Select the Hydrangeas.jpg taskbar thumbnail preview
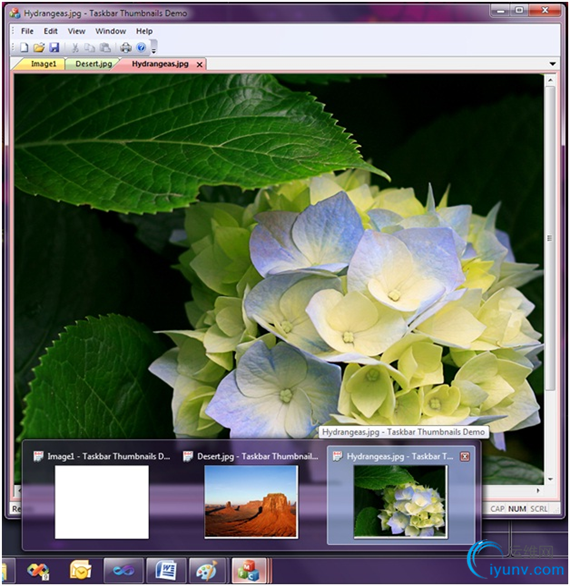Screen dimensions: 570x586 point(400,502)
